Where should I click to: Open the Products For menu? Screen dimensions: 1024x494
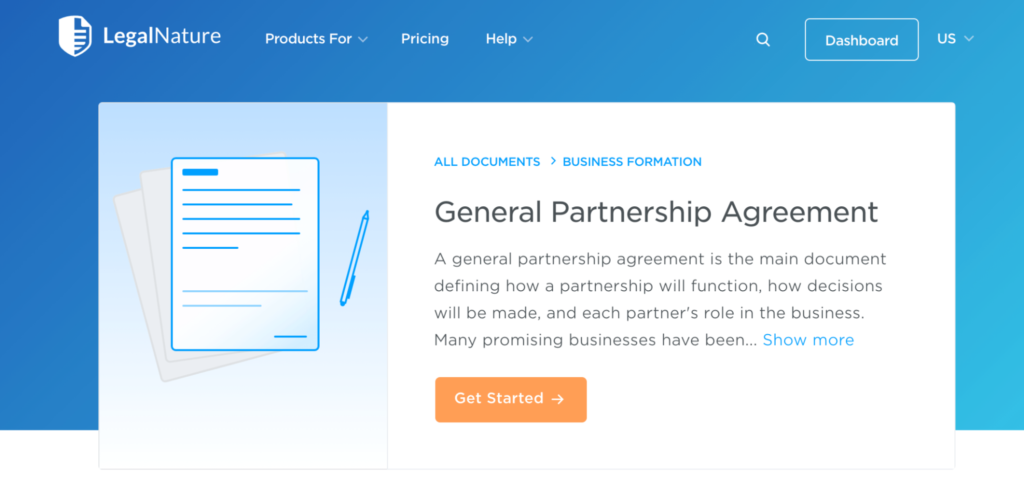coord(308,39)
